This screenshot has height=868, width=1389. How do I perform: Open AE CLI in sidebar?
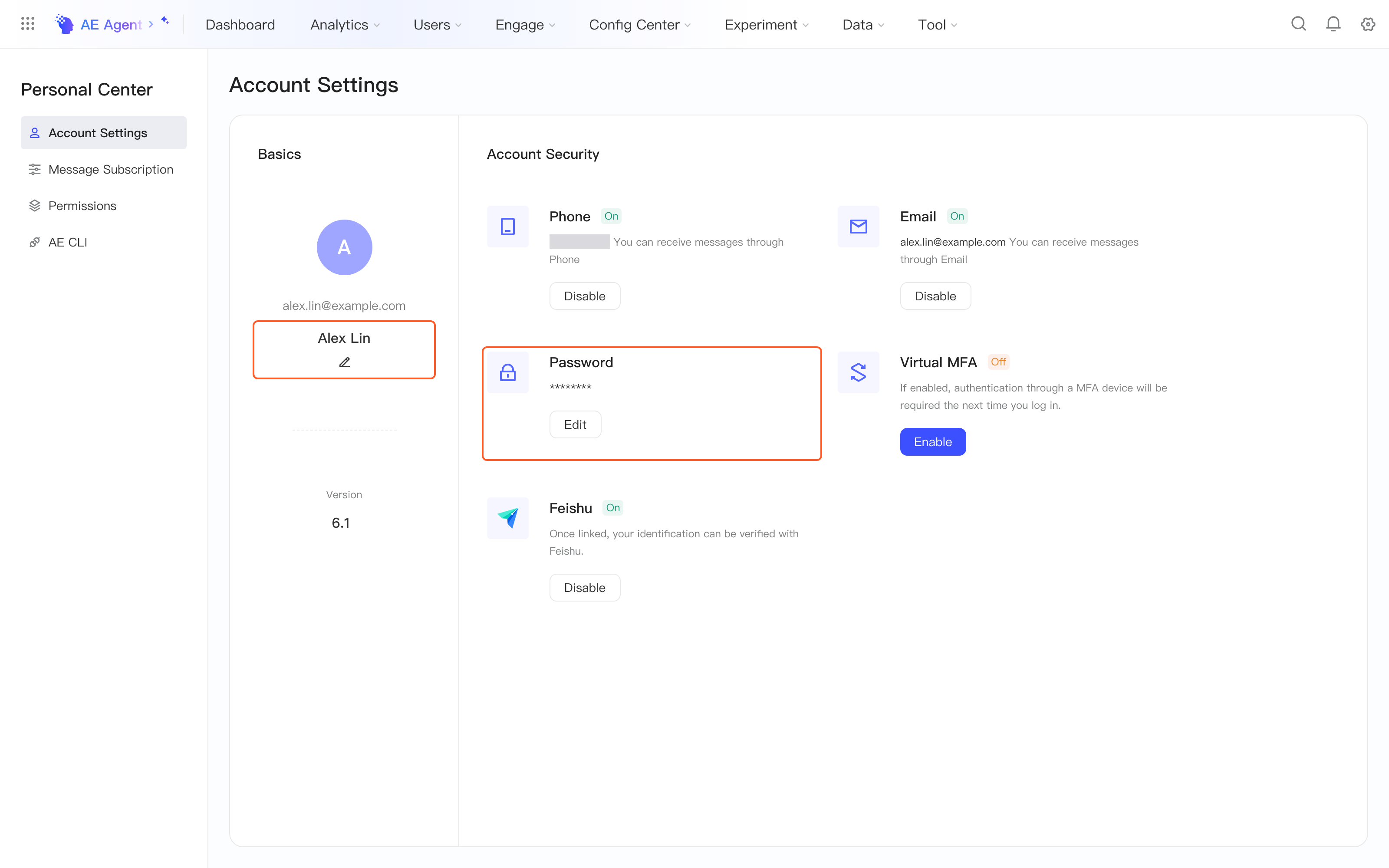[x=103, y=242]
